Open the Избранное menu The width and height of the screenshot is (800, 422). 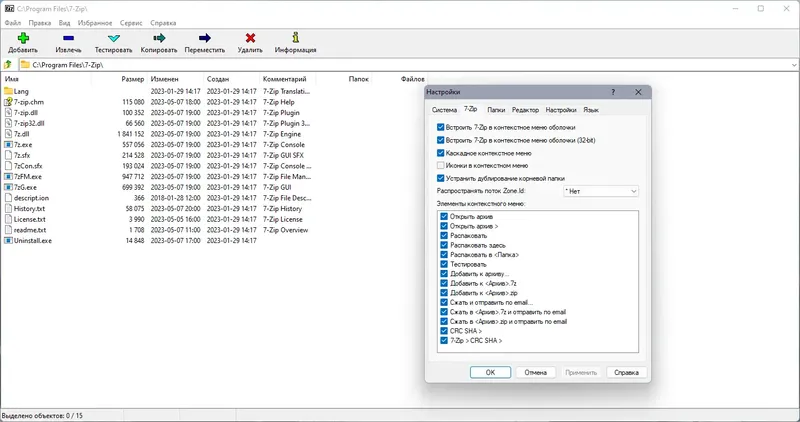point(95,23)
